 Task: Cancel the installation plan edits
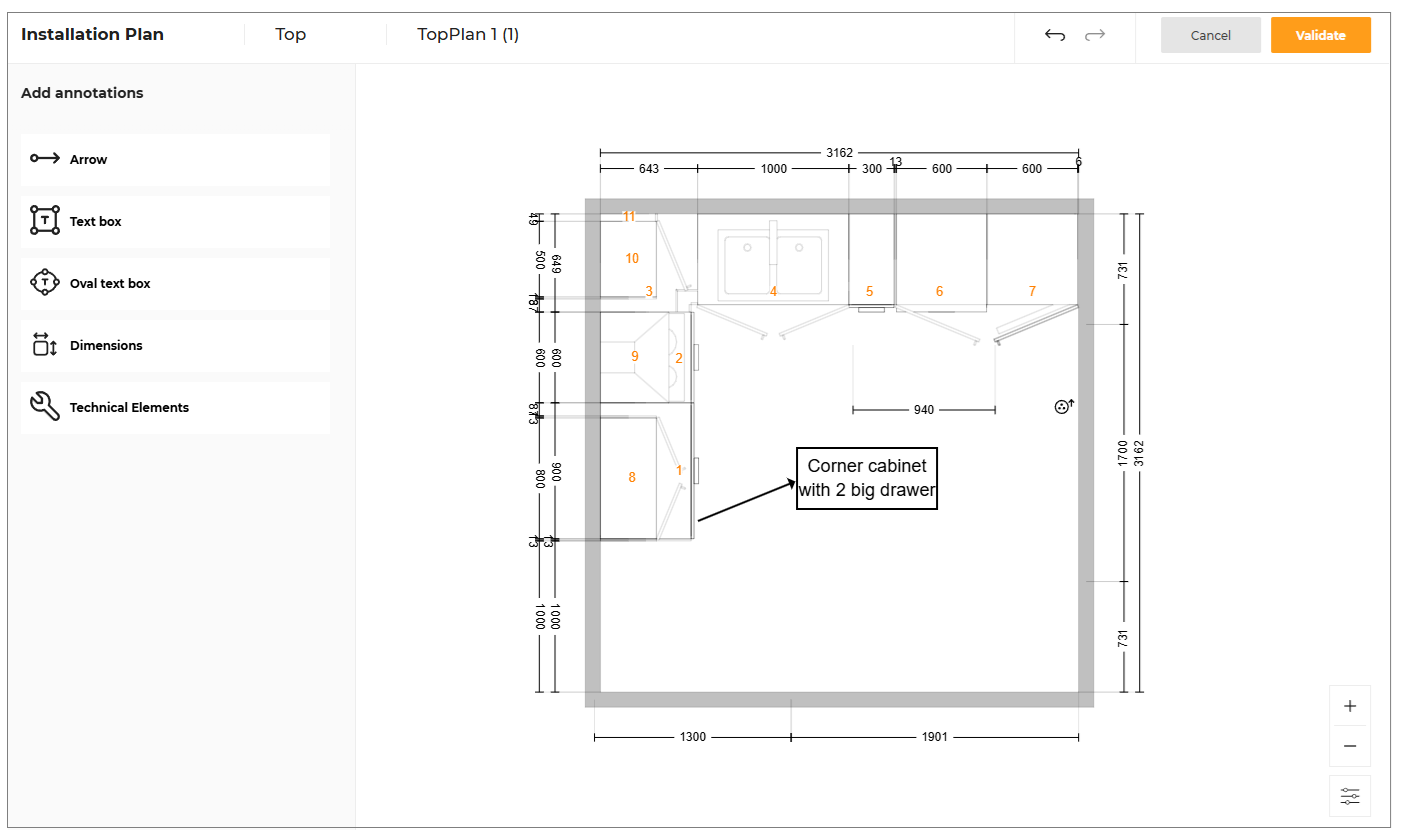pos(1211,35)
